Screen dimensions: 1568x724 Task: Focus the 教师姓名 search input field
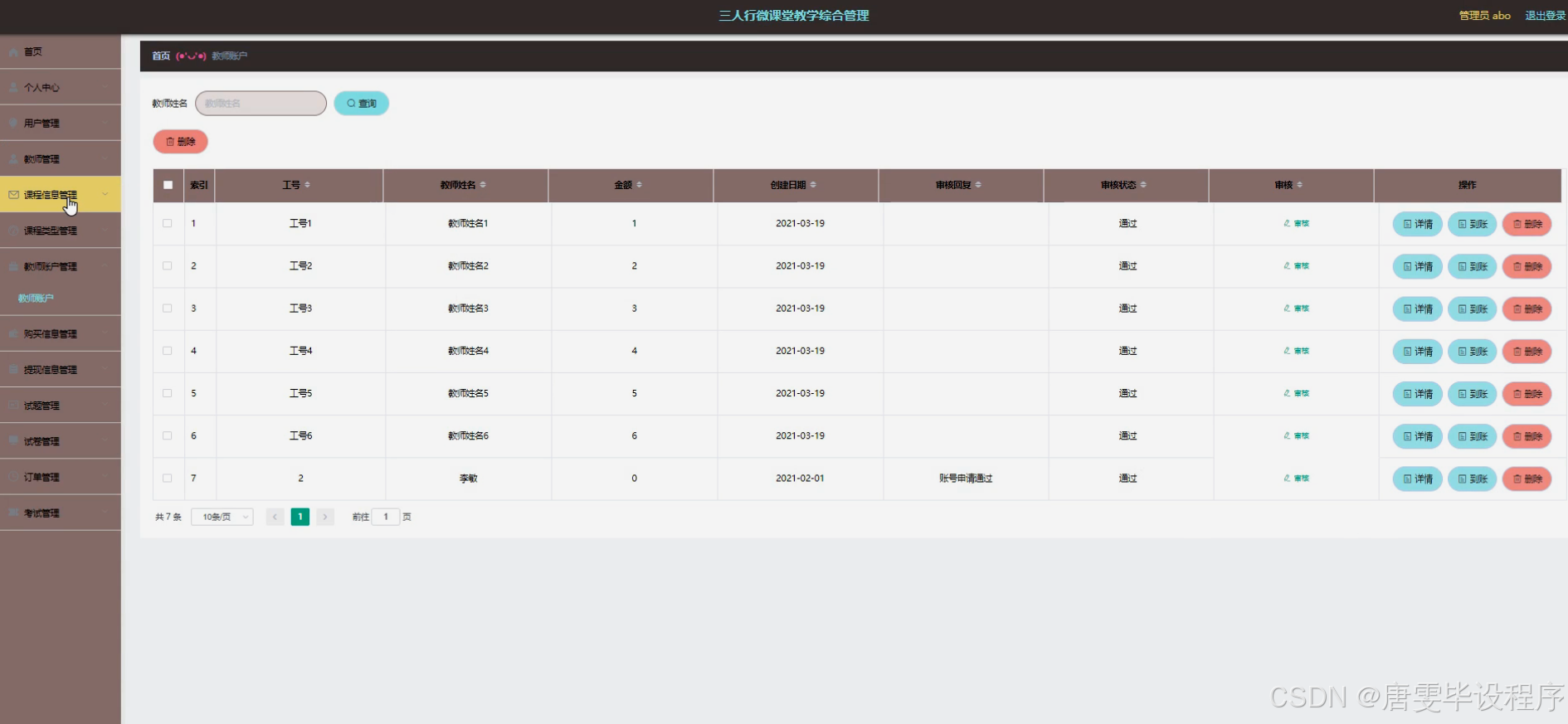(x=261, y=104)
